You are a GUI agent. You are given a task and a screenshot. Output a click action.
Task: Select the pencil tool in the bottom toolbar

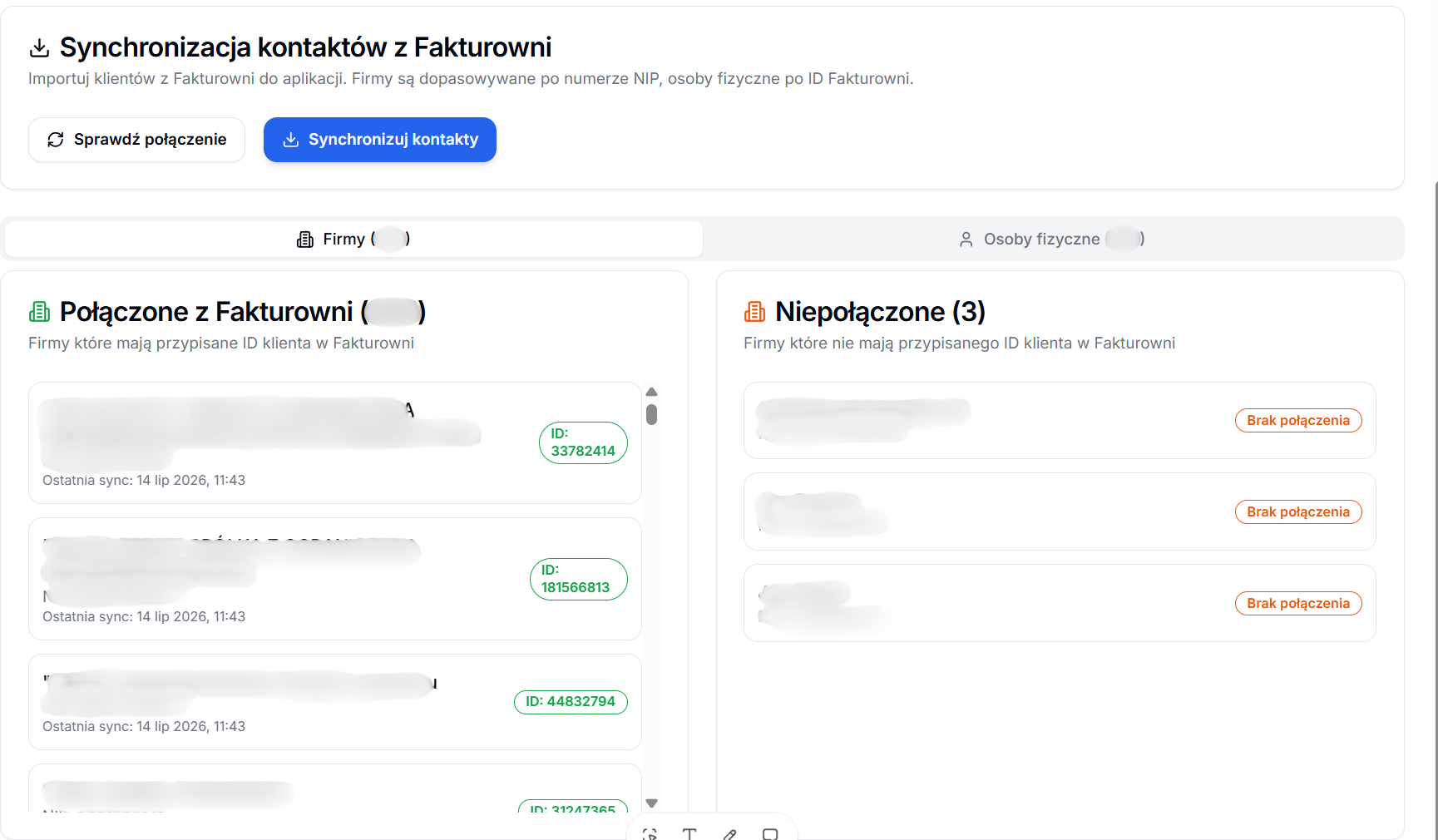[729, 834]
